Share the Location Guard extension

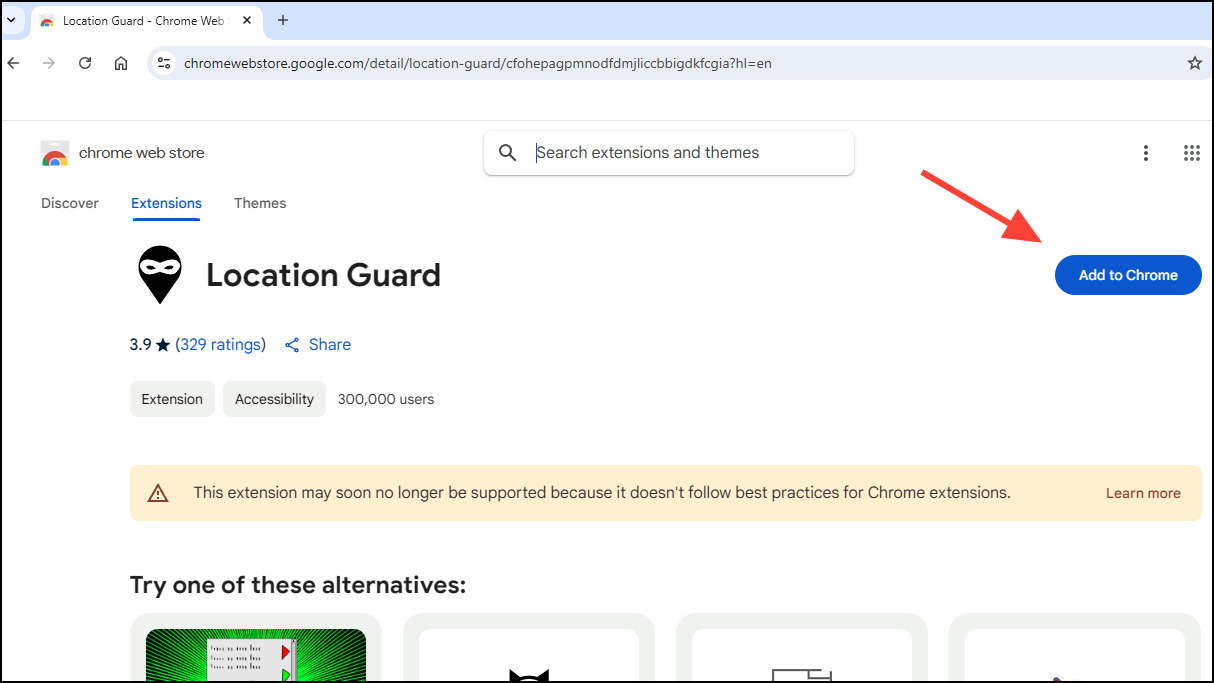318,344
